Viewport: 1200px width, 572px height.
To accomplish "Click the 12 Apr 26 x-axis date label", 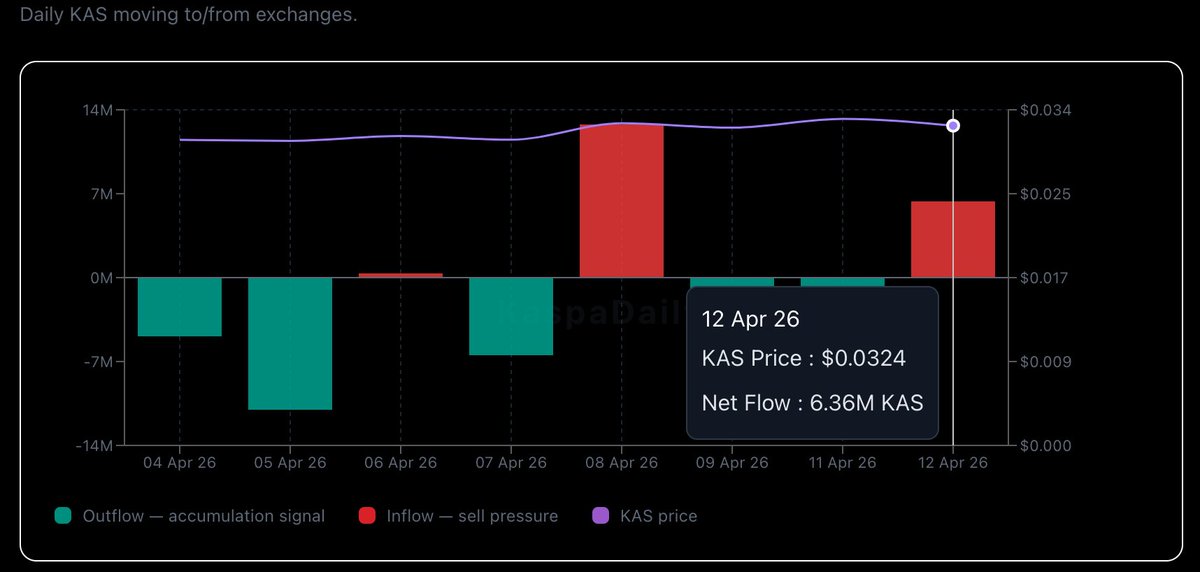I will 952,463.
